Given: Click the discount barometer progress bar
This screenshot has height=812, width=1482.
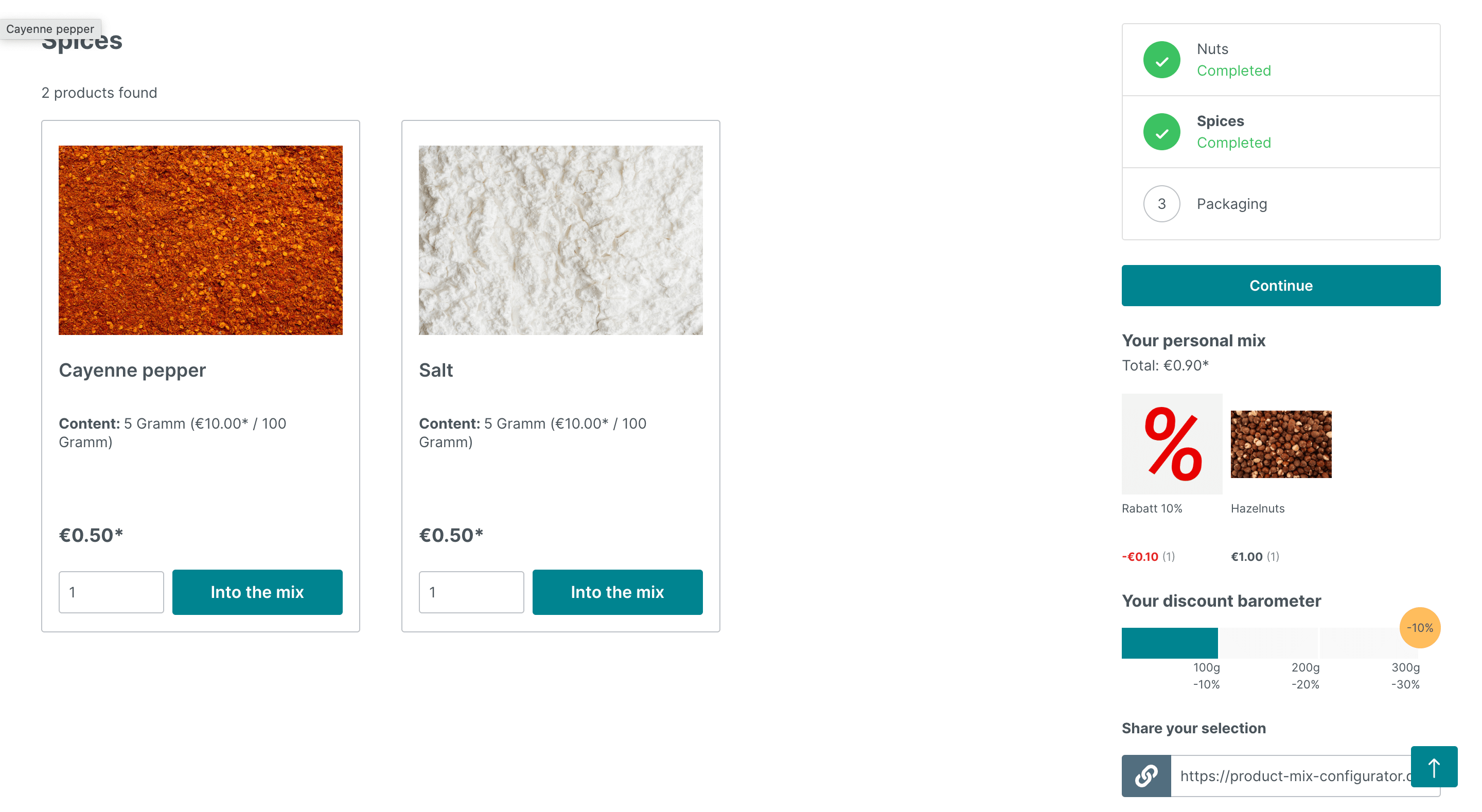Looking at the screenshot, I should click(1269, 643).
